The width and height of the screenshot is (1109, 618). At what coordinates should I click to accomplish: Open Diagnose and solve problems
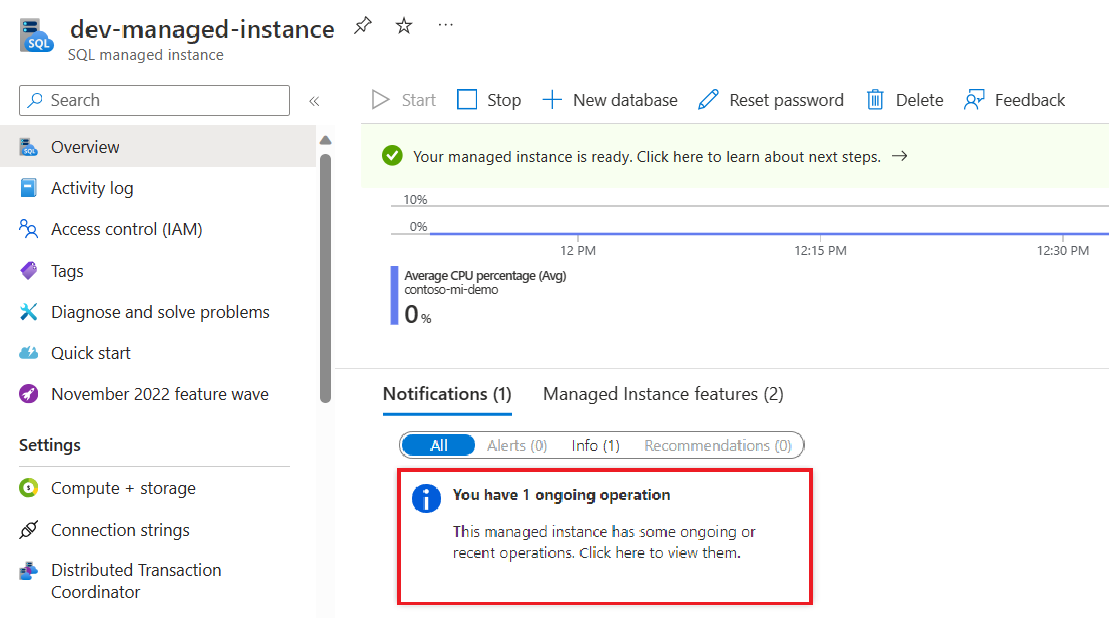[160, 312]
